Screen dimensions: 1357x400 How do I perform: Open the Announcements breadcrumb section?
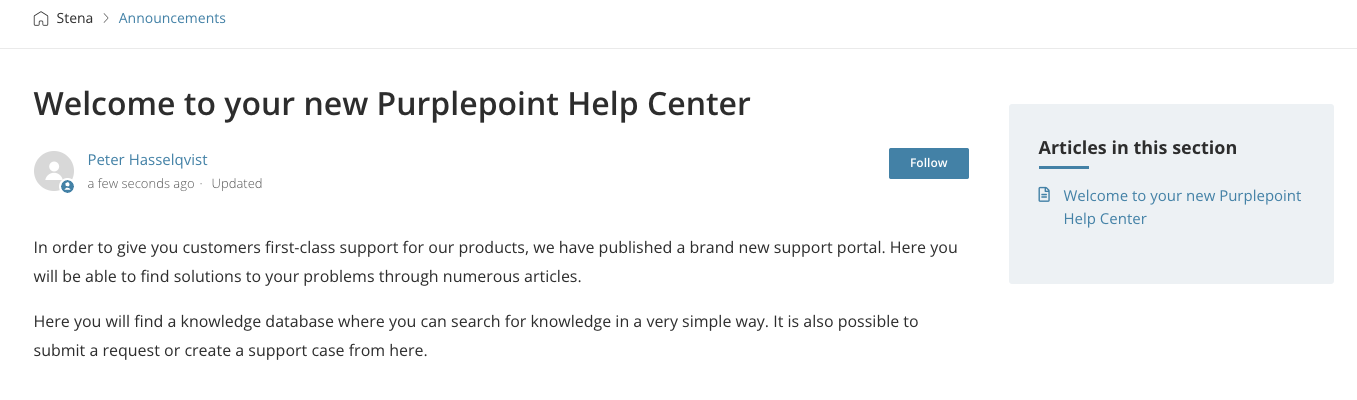(172, 18)
